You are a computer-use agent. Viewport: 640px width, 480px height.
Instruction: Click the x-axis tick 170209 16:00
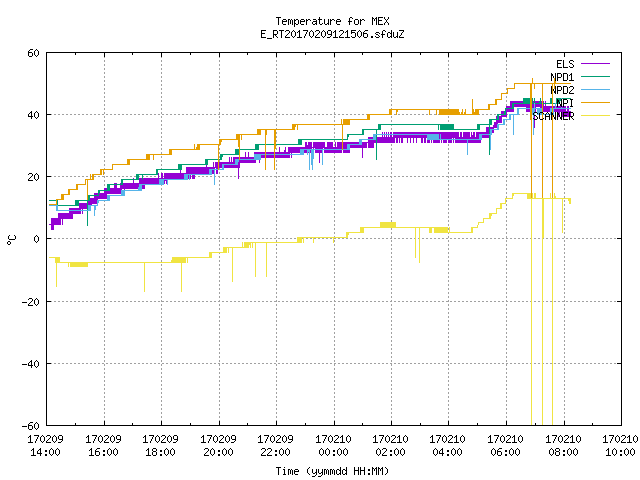103,446
